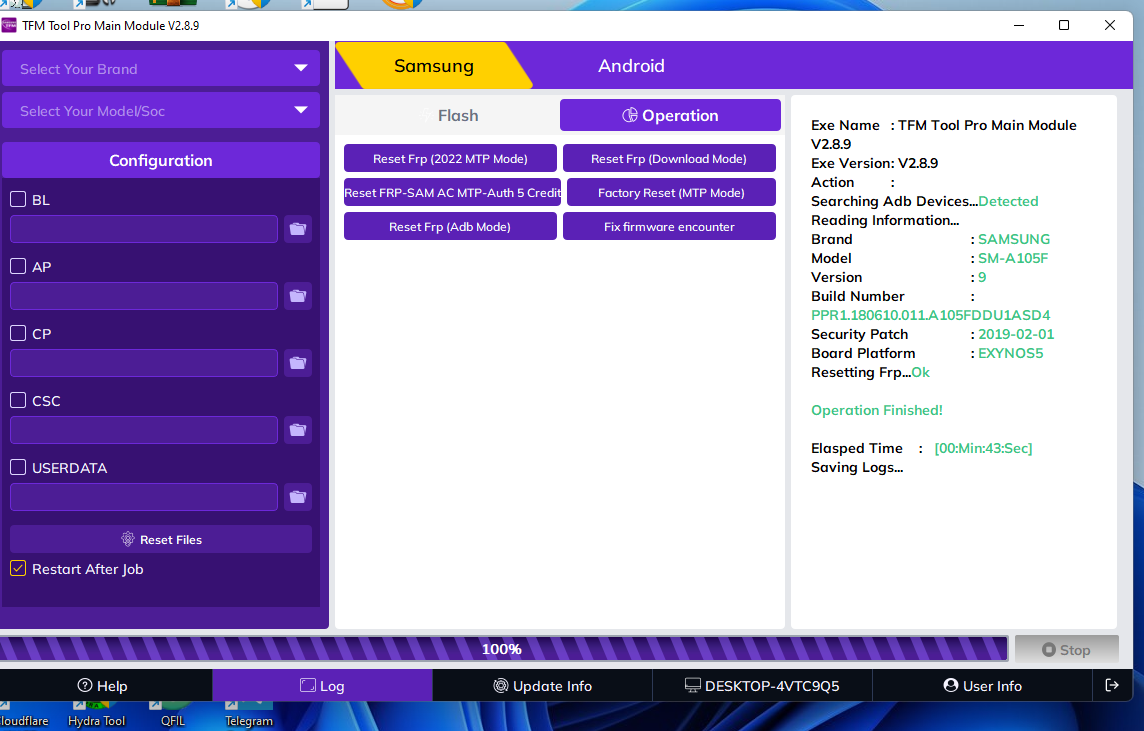Open the Flash tab

(449, 115)
